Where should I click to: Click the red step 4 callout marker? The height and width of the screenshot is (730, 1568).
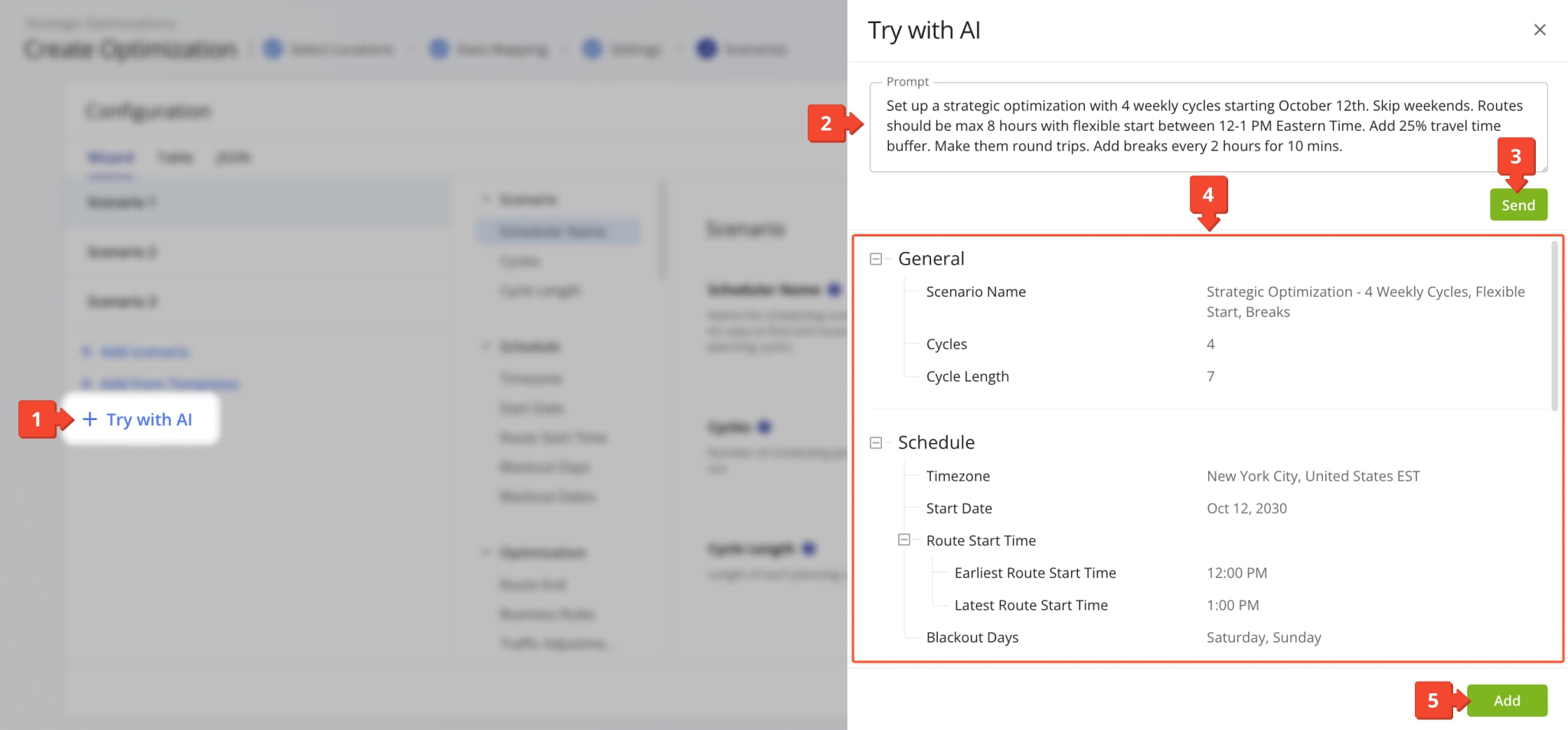[1208, 196]
